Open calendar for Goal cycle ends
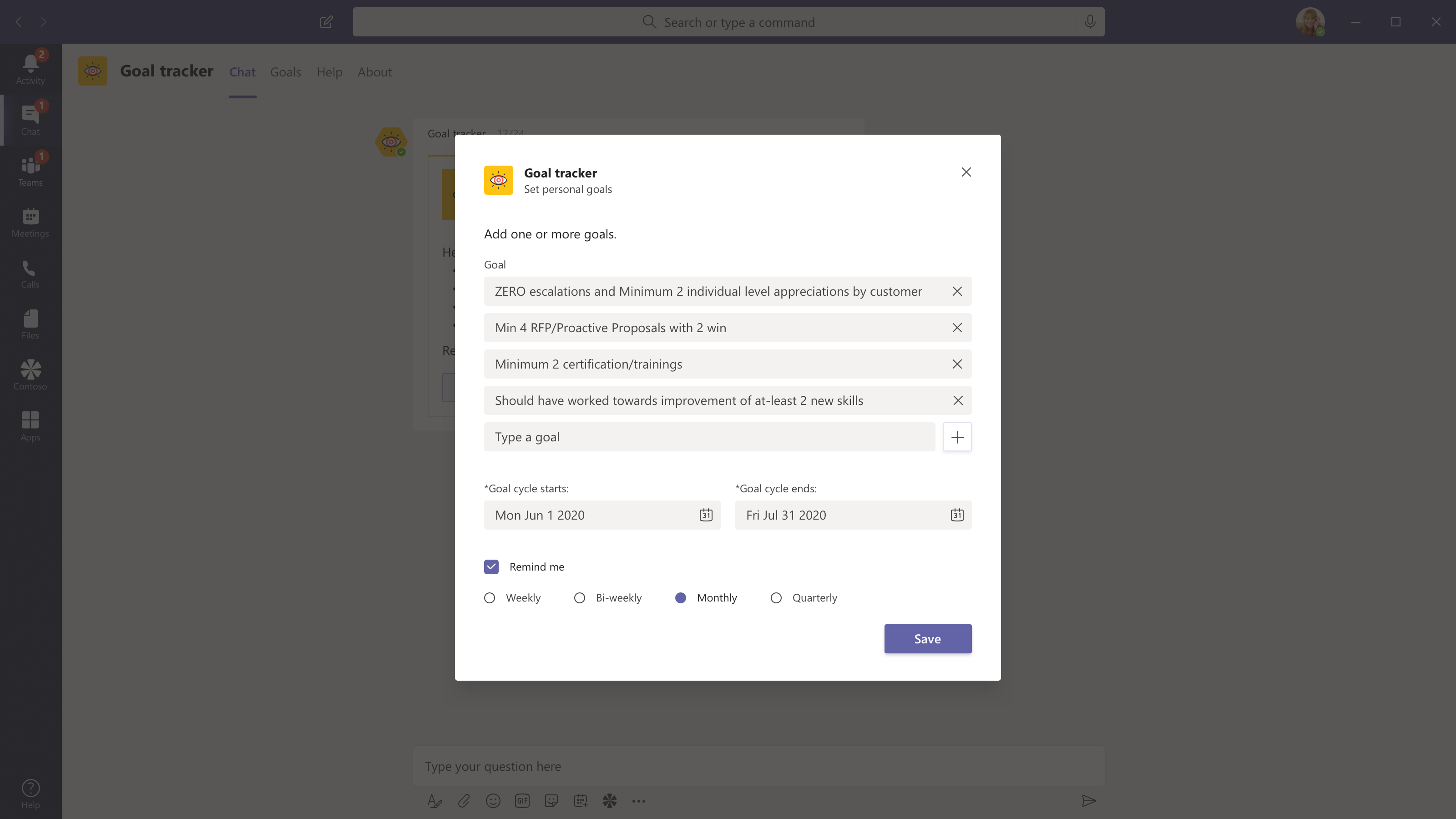Image resolution: width=1456 pixels, height=819 pixels. tap(956, 515)
